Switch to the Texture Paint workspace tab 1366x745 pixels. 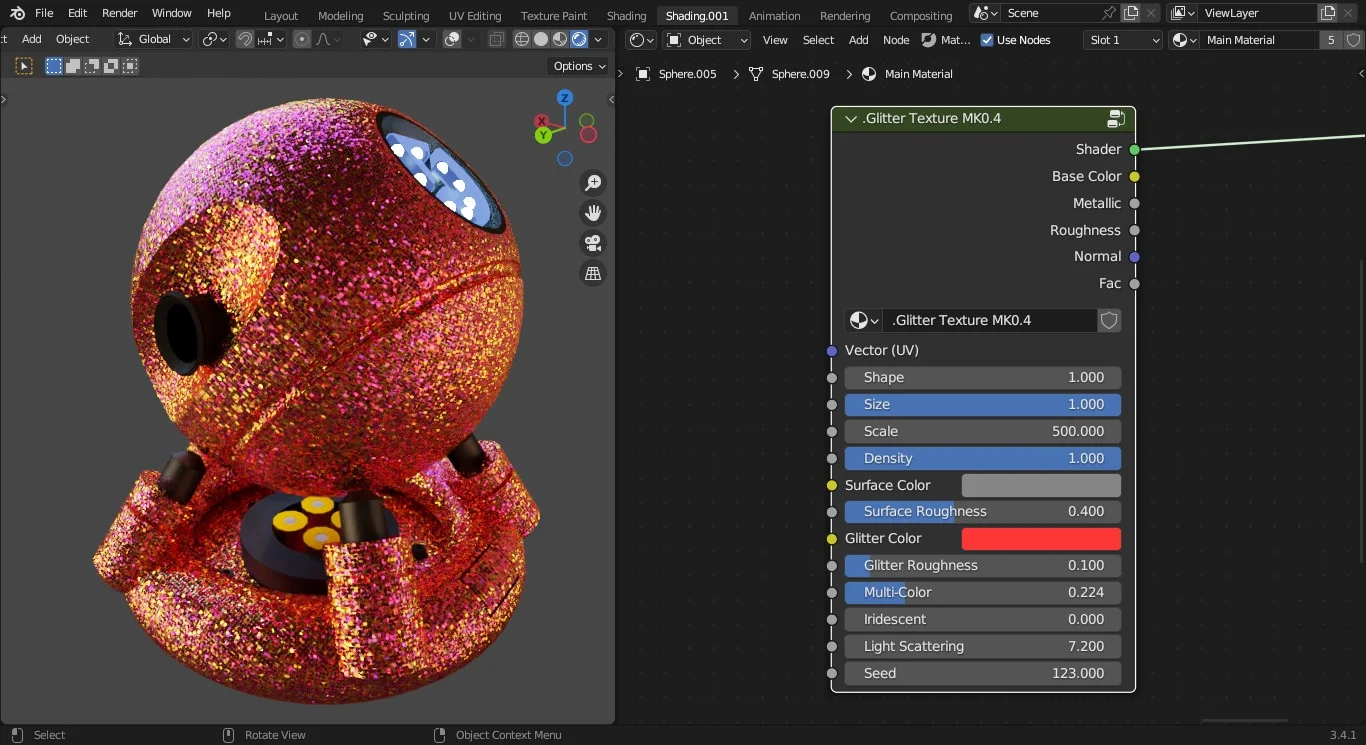coord(553,15)
